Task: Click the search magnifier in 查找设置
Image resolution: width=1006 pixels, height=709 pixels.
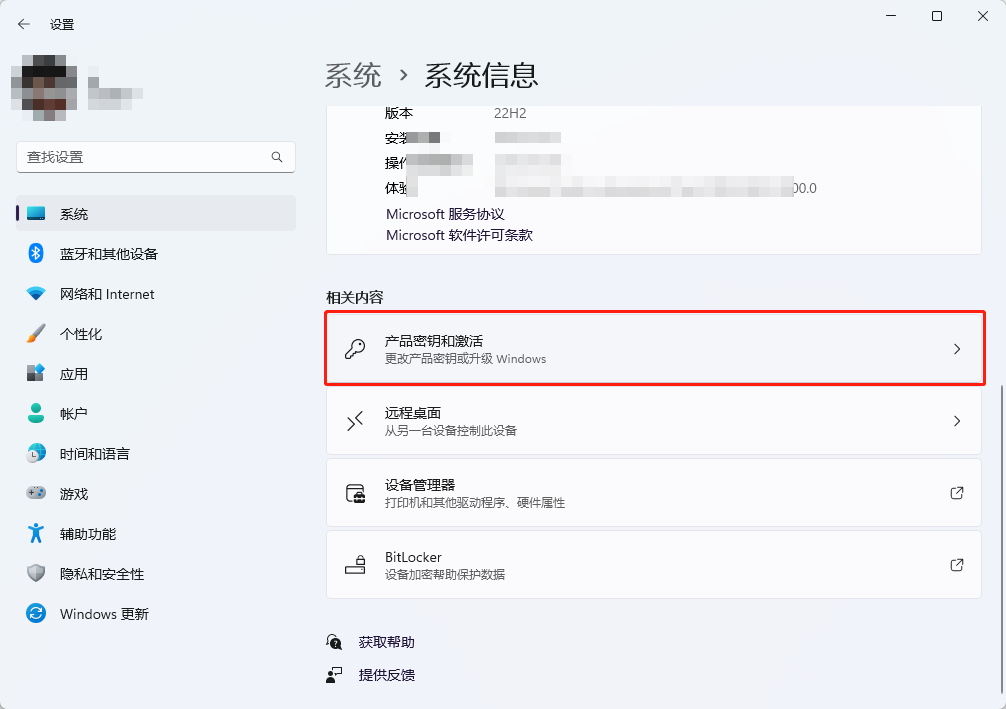Action: click(x=276, y=157)
